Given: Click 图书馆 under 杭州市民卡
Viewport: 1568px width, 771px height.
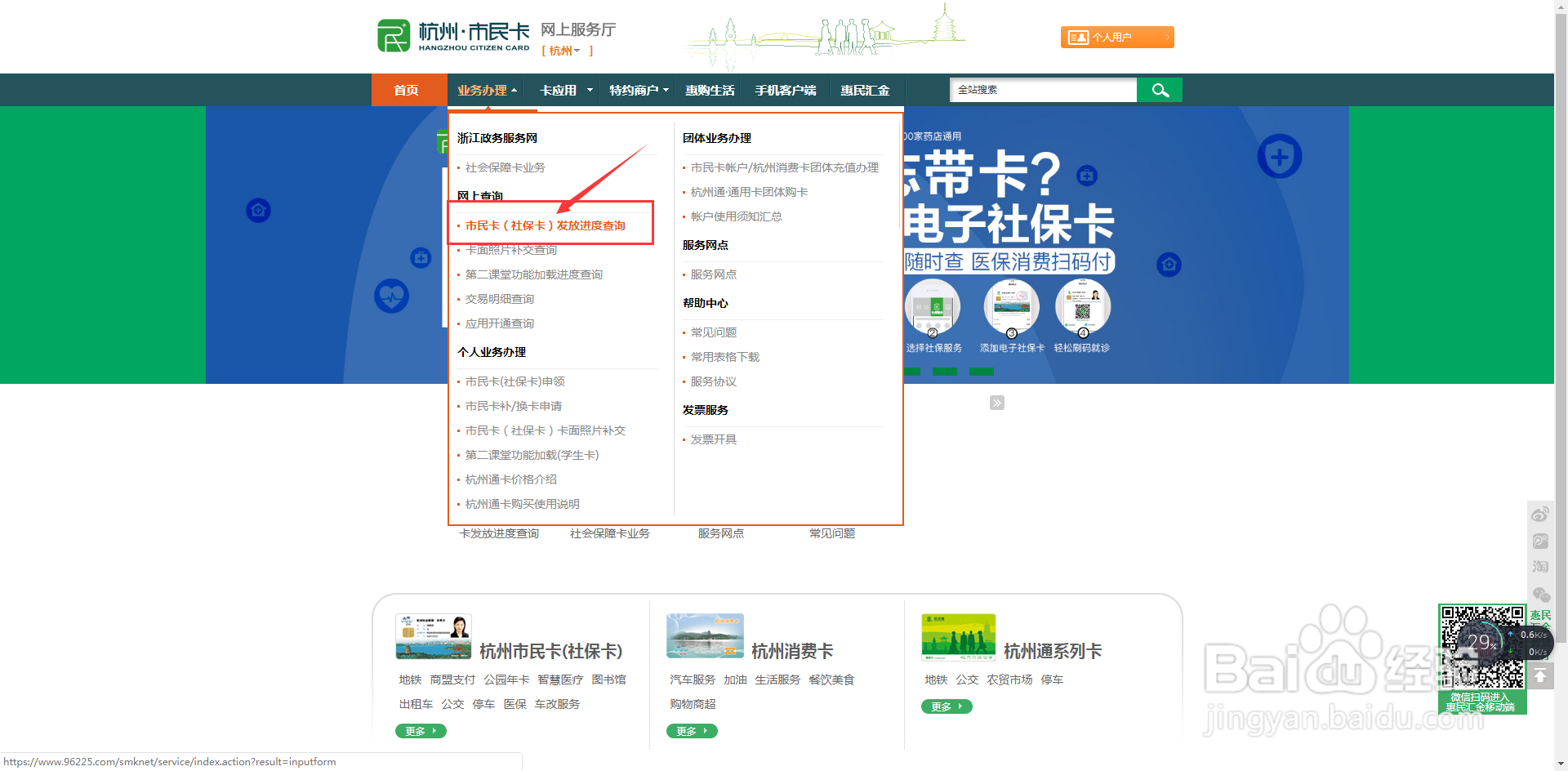Looking at the screenshot, I should [608, 680].
